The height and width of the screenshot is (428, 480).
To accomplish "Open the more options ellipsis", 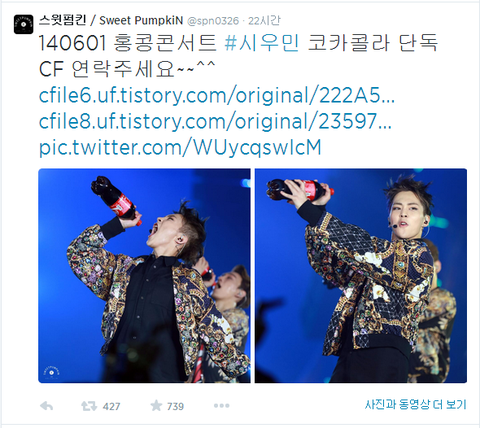I will 222,406.
